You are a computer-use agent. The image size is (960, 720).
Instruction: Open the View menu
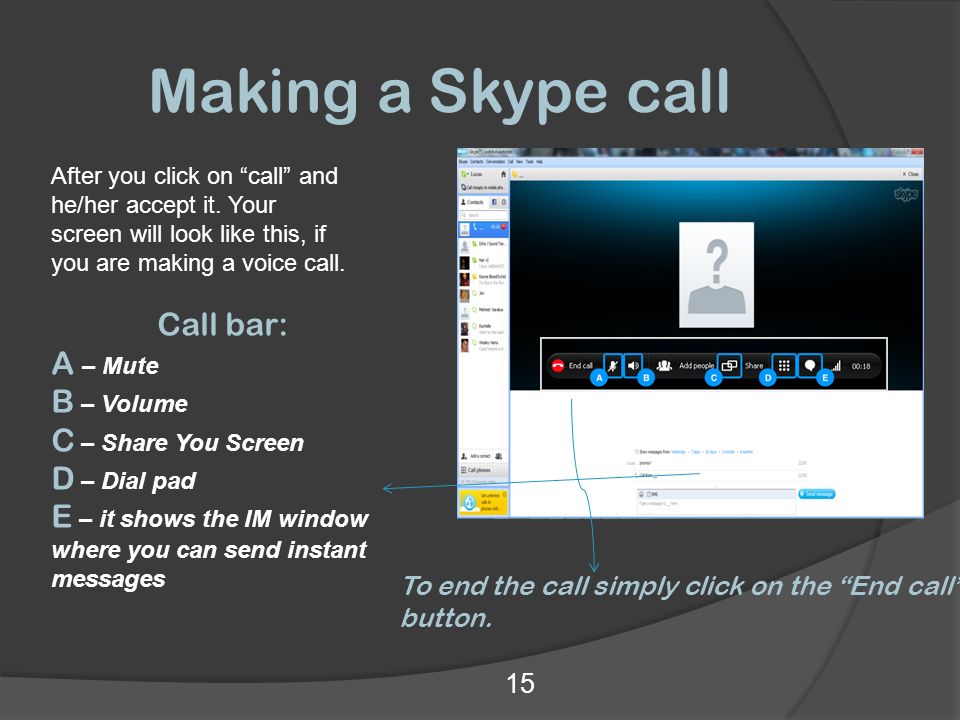click(521, 162)
